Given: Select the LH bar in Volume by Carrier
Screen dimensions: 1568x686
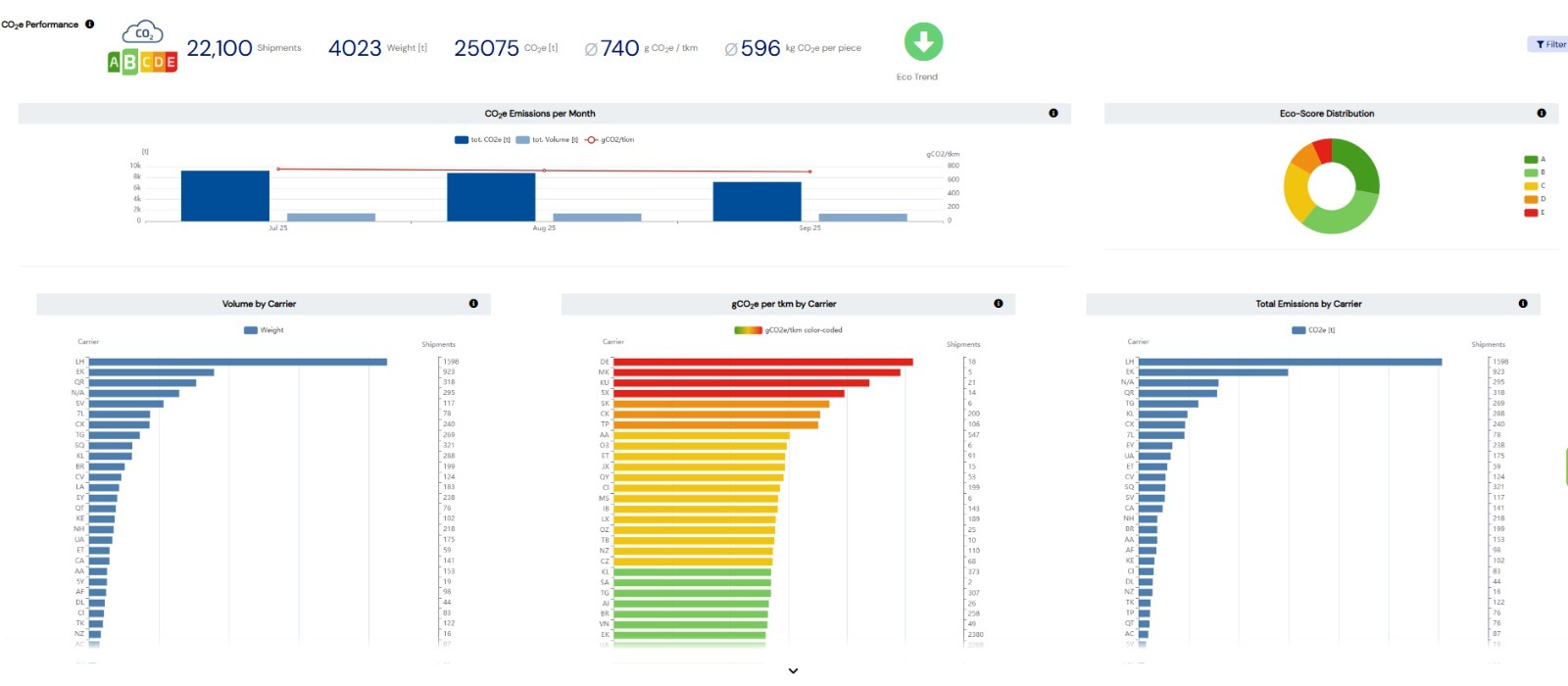Looking at the screenshot, I should (x=237, y=362).
